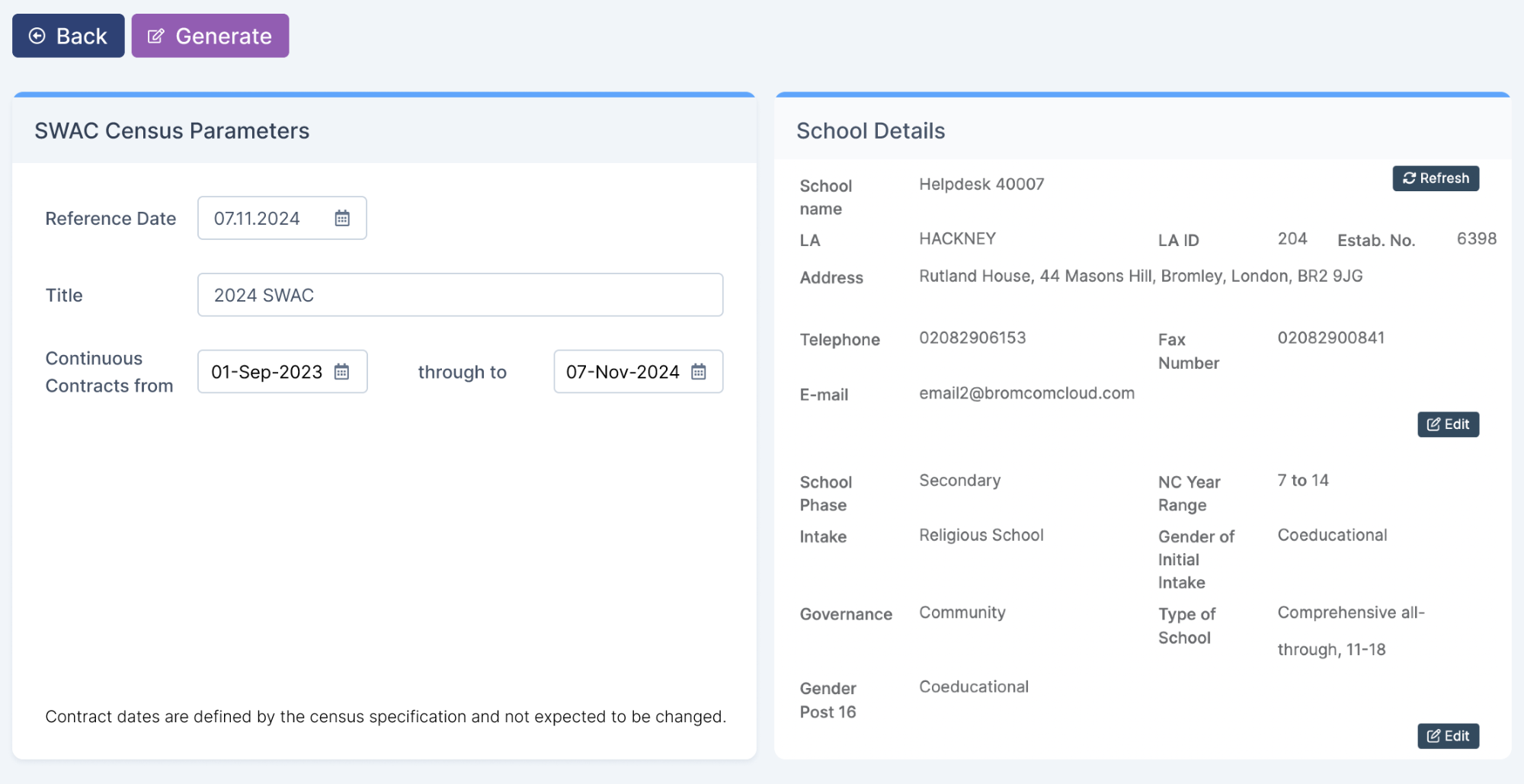The image size is (1524, 784).
Task: Click the Title field containing 2024 SWAC
Action: tap(460, 295)
